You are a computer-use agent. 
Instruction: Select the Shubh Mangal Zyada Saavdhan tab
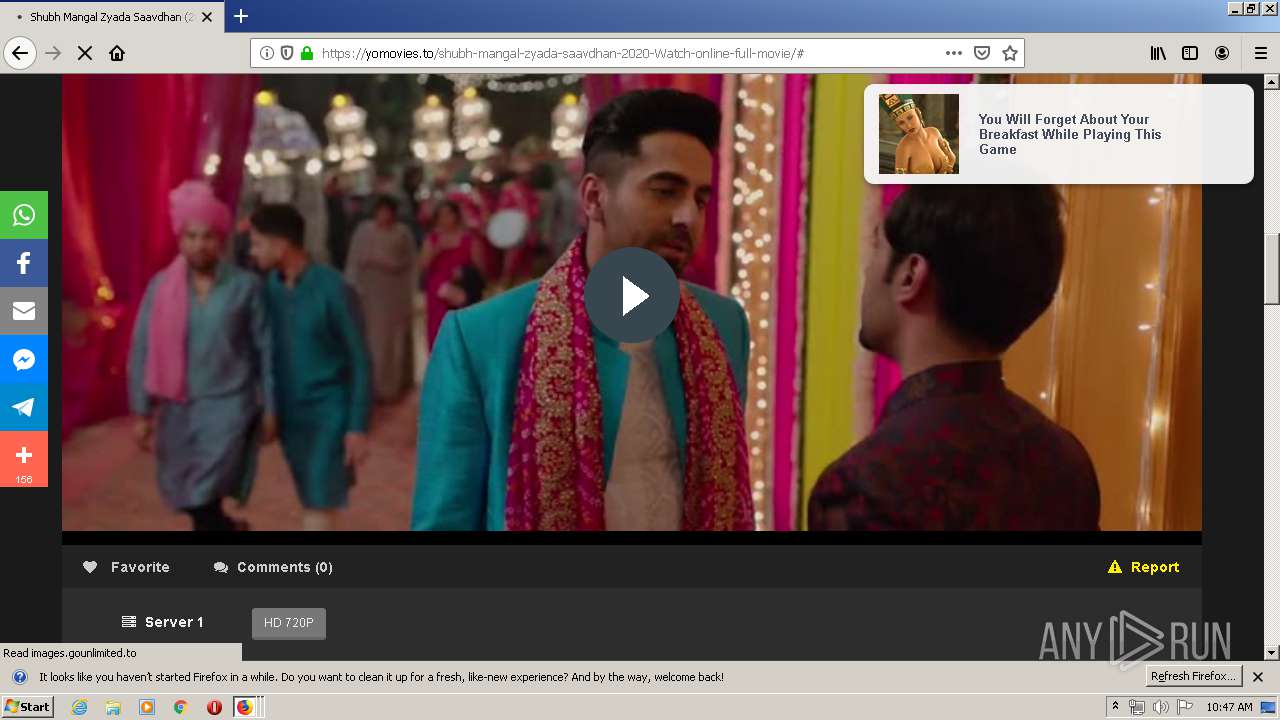tap(110, 17)
